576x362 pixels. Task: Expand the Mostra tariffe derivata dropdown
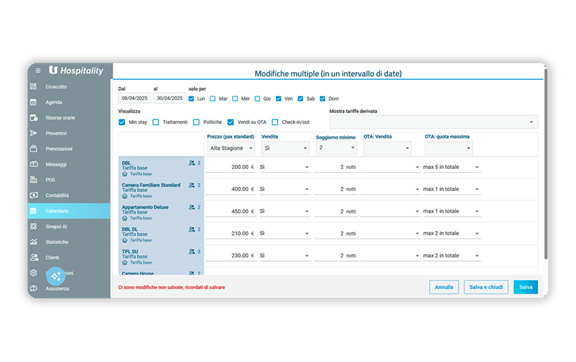[x=433, y=122]
